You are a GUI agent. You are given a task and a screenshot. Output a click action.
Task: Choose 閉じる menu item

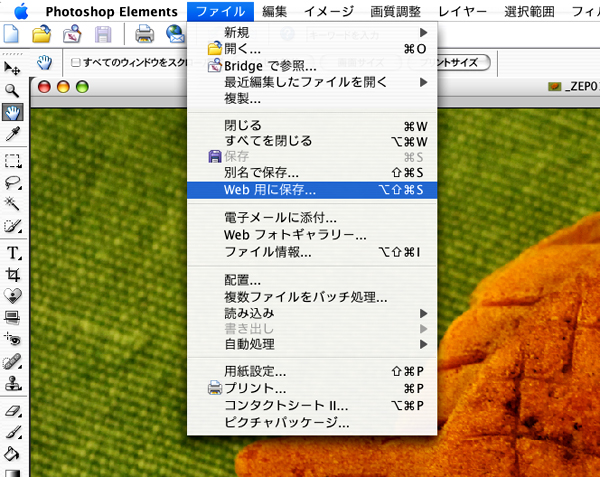tap(312, 125)
